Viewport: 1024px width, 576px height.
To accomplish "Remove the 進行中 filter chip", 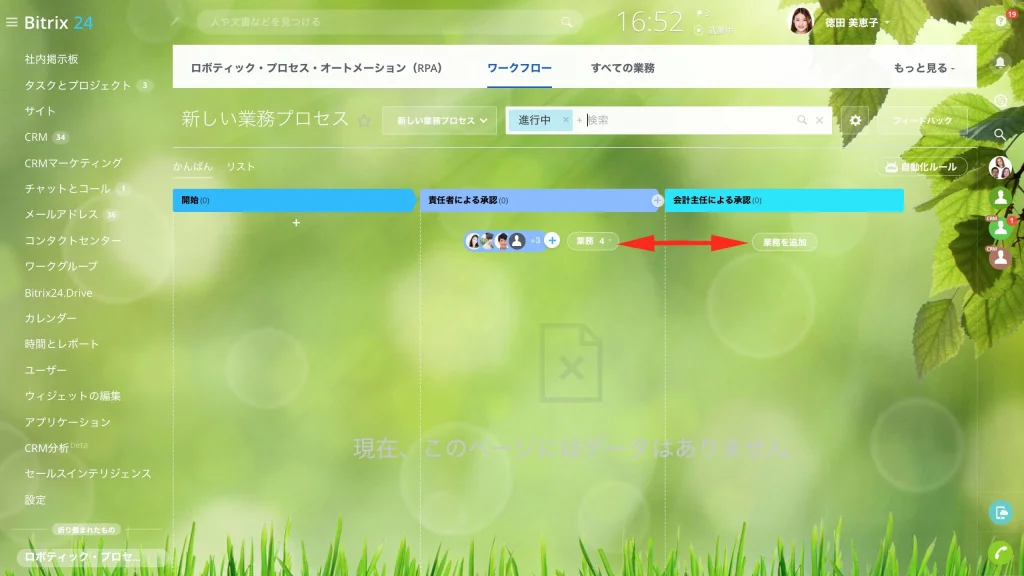I will [566, 120].
